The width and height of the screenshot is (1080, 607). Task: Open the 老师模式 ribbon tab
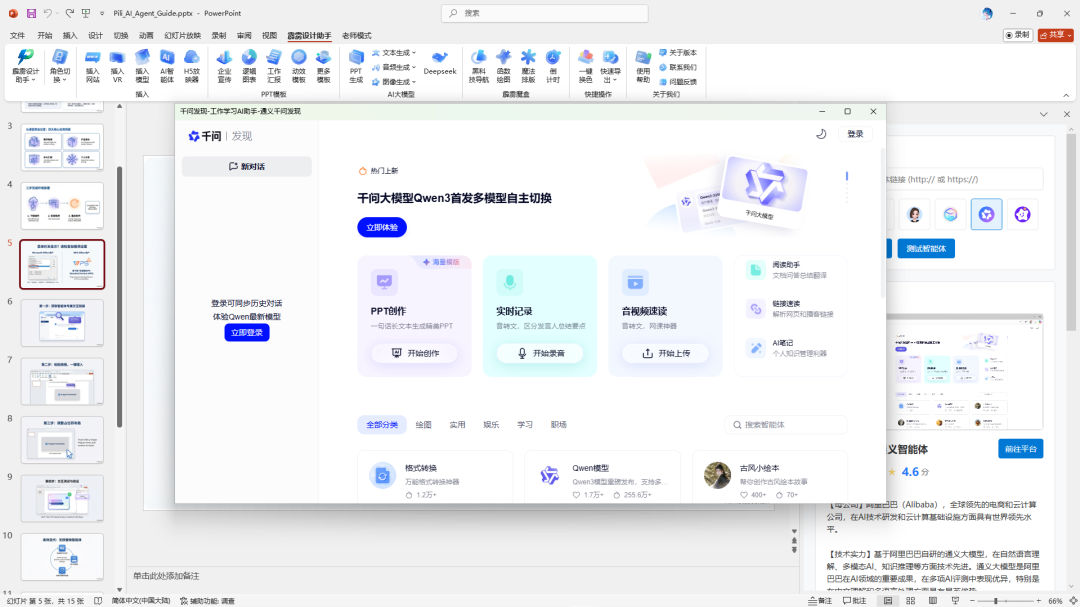[356, 35]
